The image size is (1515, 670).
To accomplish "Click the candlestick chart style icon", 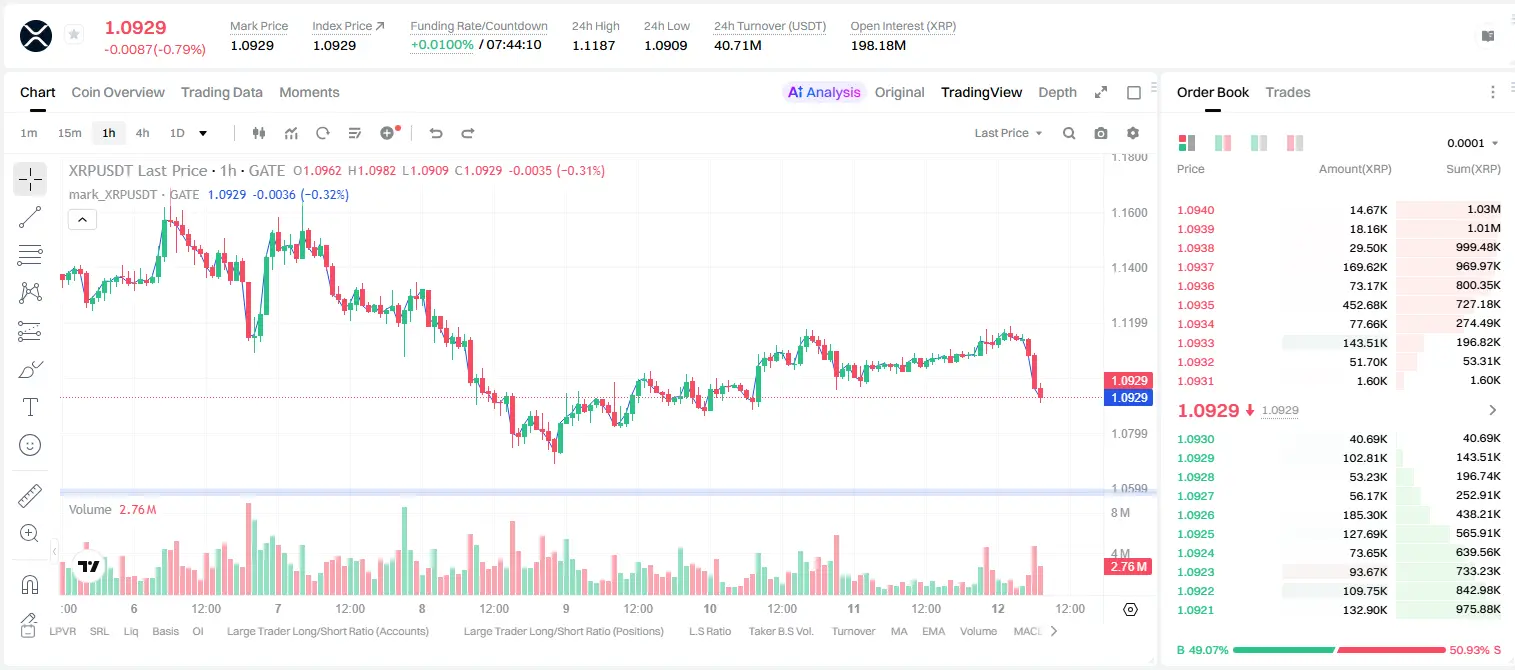I will pyautogui.click(x=260, y=133).
